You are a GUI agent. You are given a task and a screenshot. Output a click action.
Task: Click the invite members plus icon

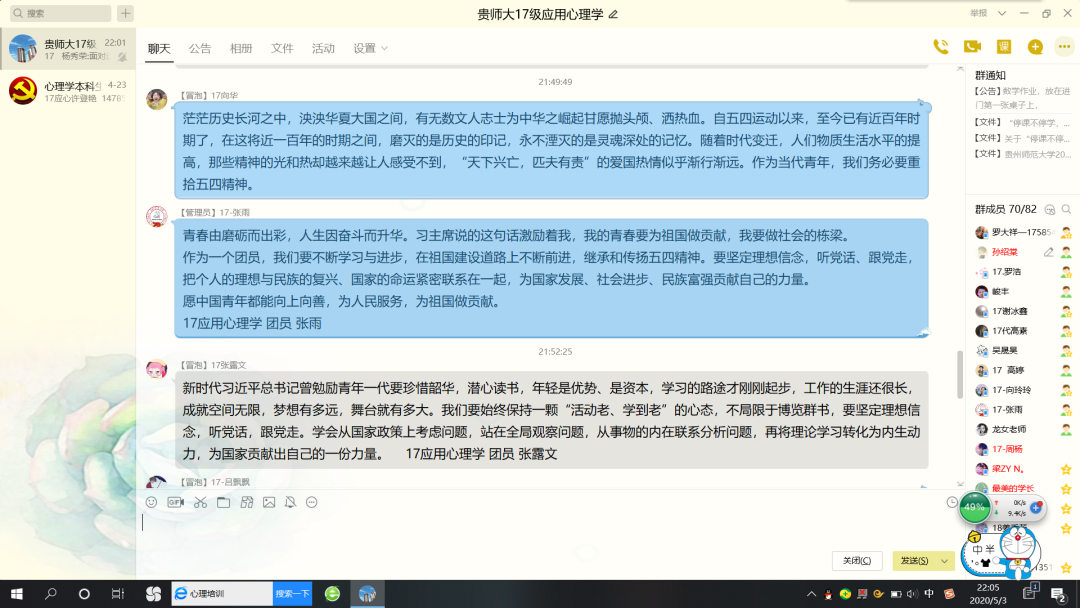pos(1035,47)
